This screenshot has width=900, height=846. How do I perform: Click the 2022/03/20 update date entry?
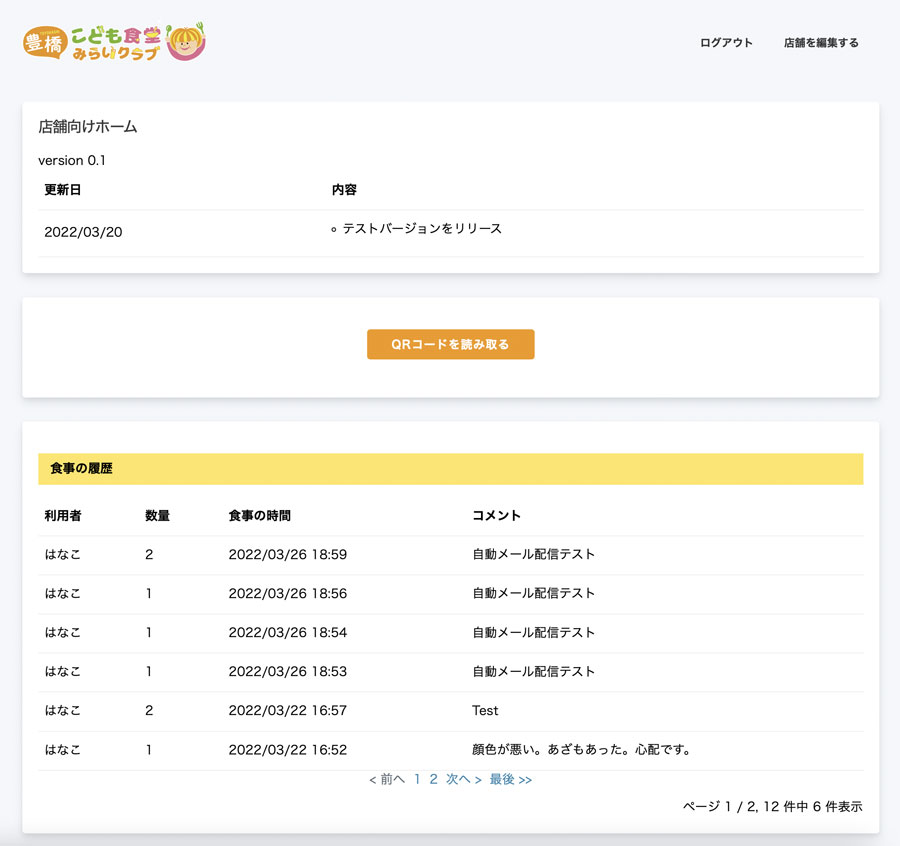(x=83, y=232)
